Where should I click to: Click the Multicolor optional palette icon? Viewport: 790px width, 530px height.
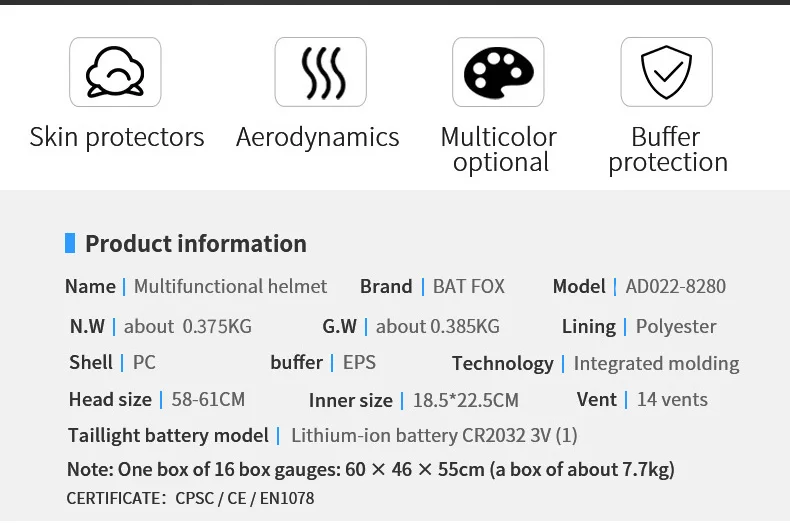coord(498,72)
